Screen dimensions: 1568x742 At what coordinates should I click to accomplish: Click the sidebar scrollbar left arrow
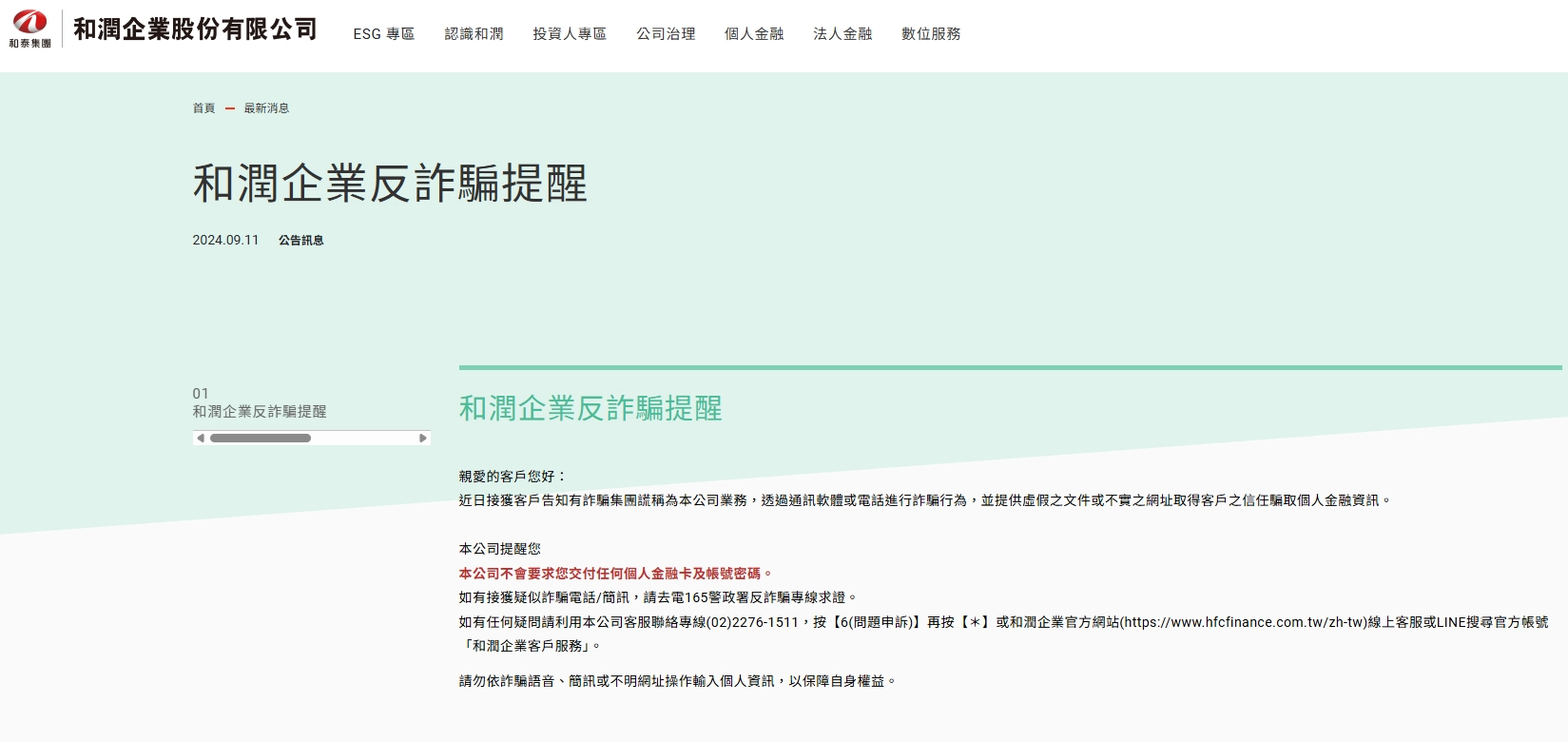point(200,439)
